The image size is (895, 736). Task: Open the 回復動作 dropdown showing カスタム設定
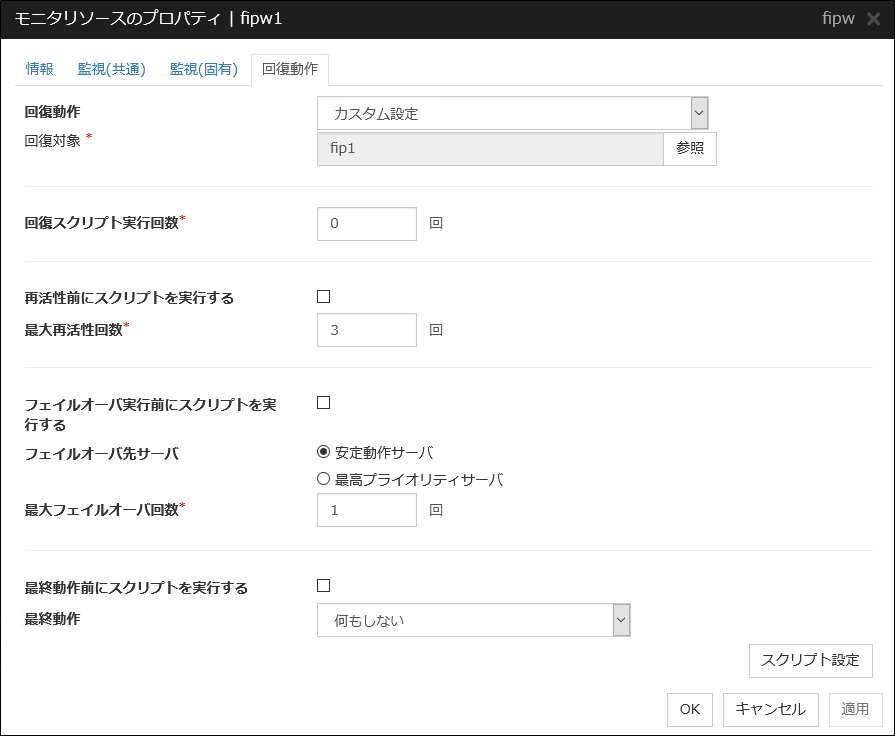(x=500, y=112)
